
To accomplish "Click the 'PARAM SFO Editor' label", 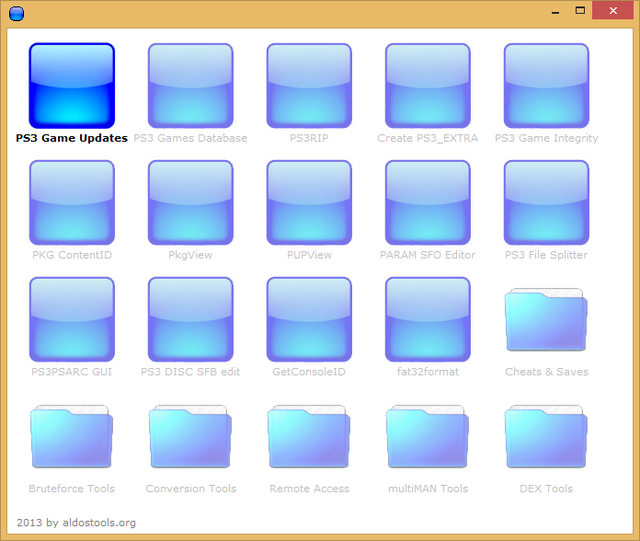I will pyautogui.click(x=428, y=255).
